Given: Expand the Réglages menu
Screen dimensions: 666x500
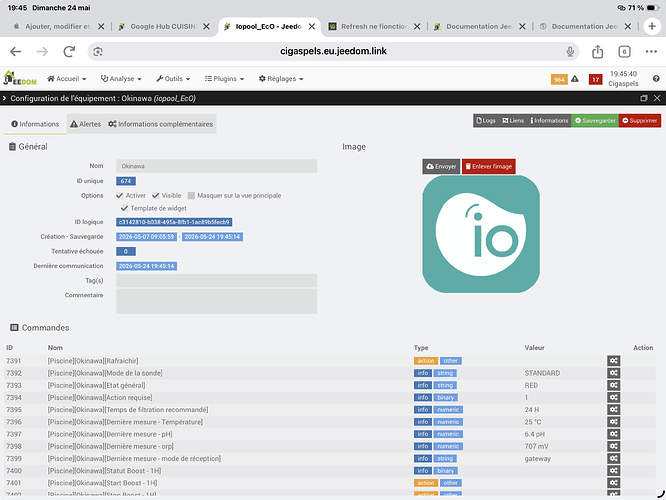Looking at the screenshot, I should [281, 79].
